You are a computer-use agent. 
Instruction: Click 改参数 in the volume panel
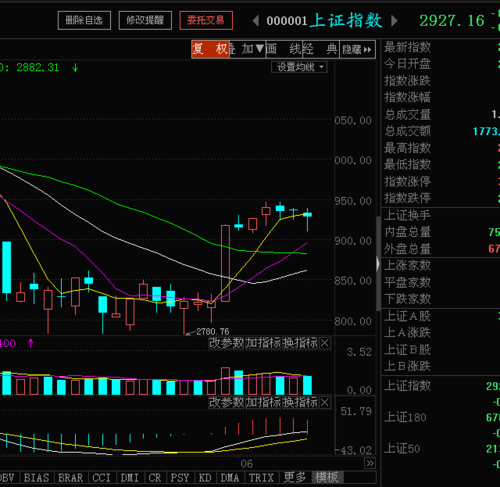[x=226, y=343]
